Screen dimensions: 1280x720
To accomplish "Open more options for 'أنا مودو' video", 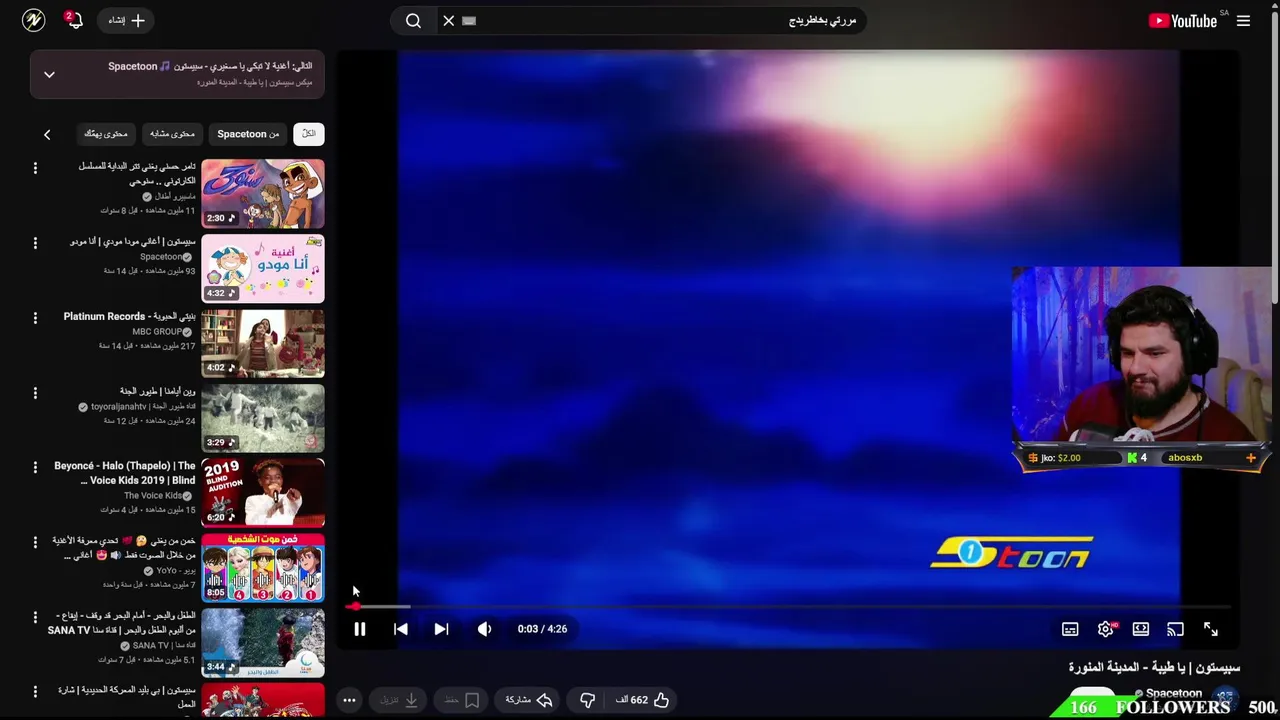I will coord(35,243).
